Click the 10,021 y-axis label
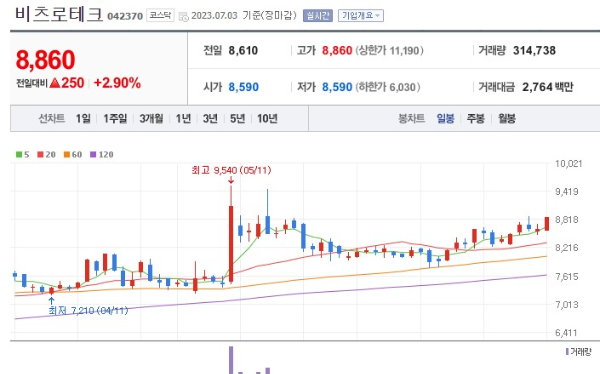 [569, 164]
